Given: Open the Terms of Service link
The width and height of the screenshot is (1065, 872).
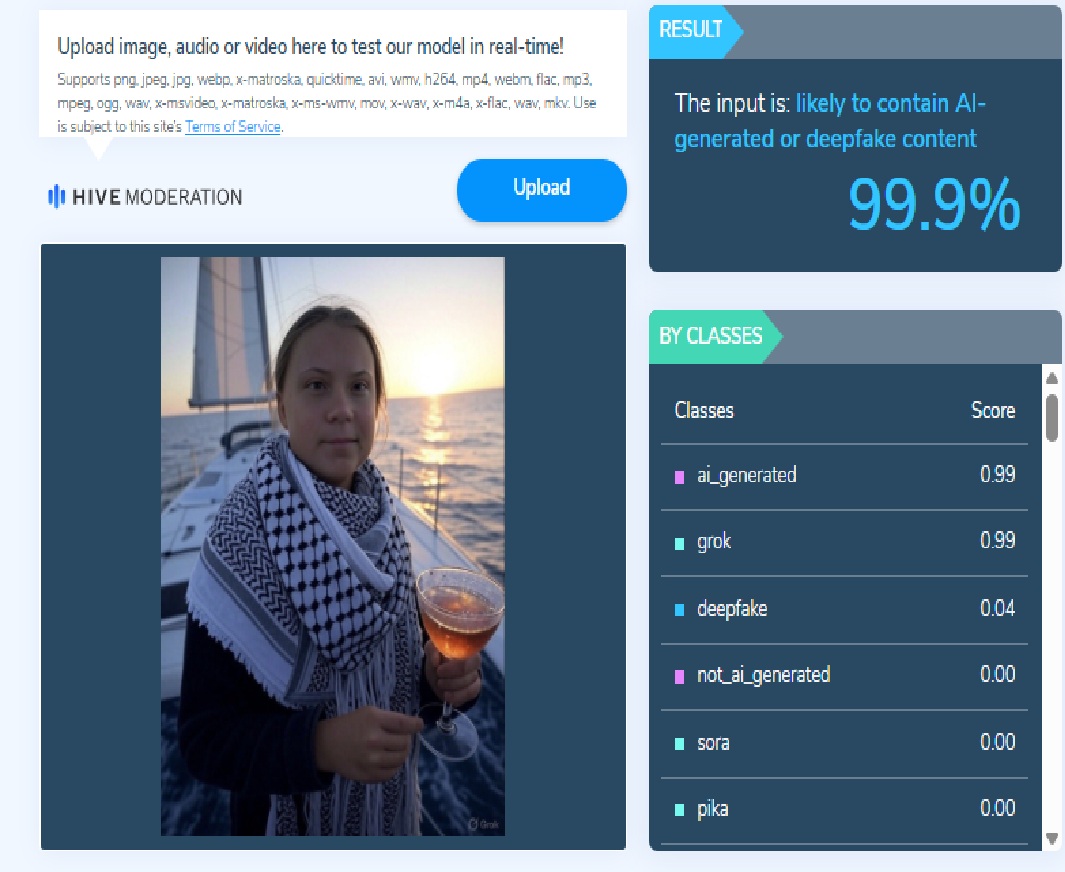Looking at the screenshot, I should (x=233, y=126).
